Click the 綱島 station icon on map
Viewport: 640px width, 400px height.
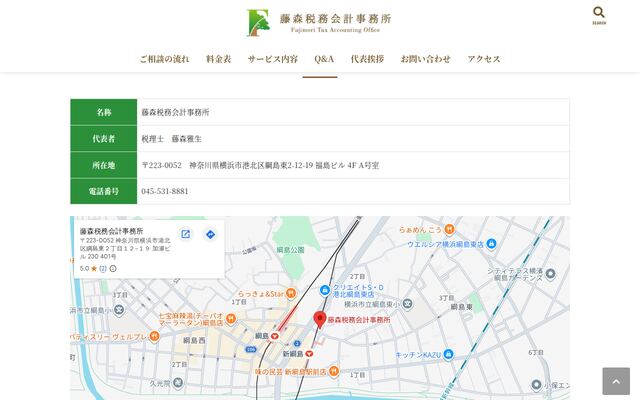pos(275,336)
